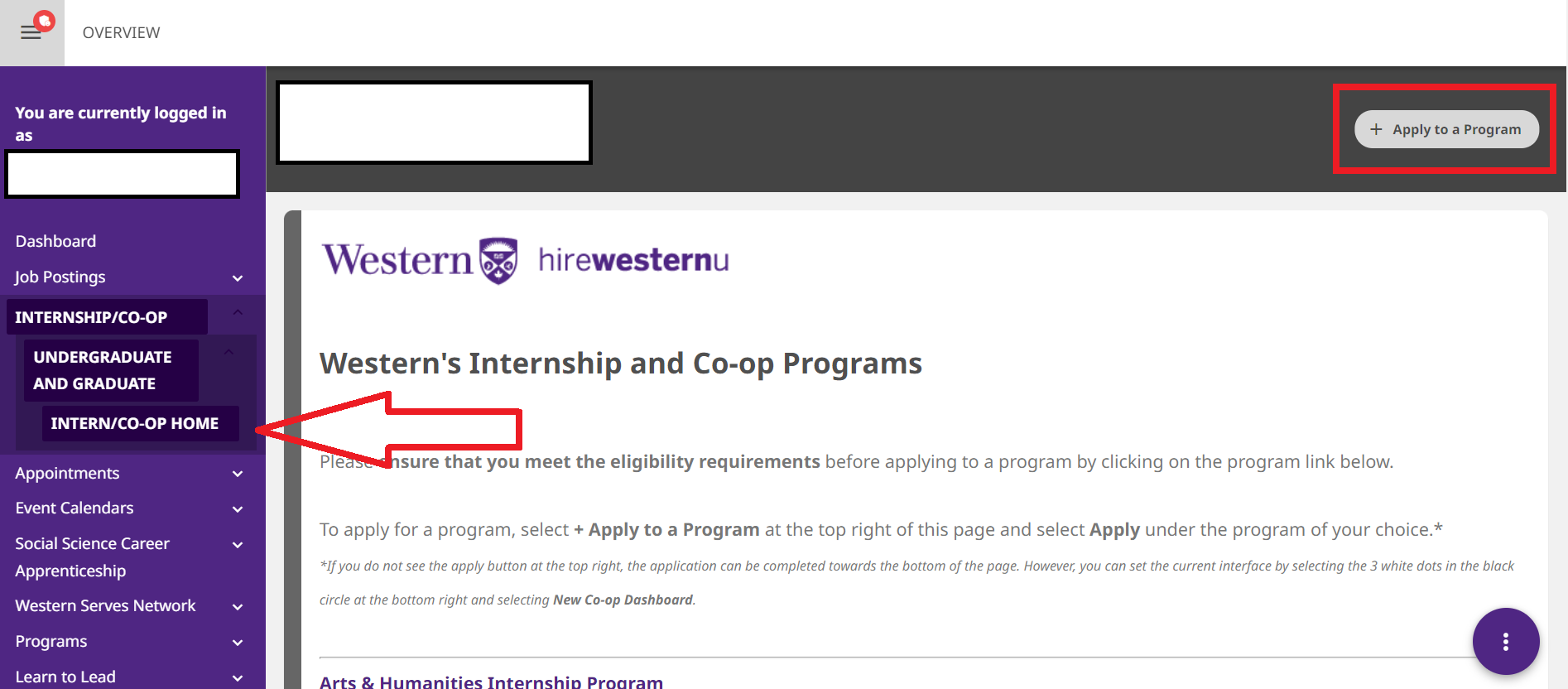
Task: Click the Western University crest logo
Action: click(x=498, y=260)
